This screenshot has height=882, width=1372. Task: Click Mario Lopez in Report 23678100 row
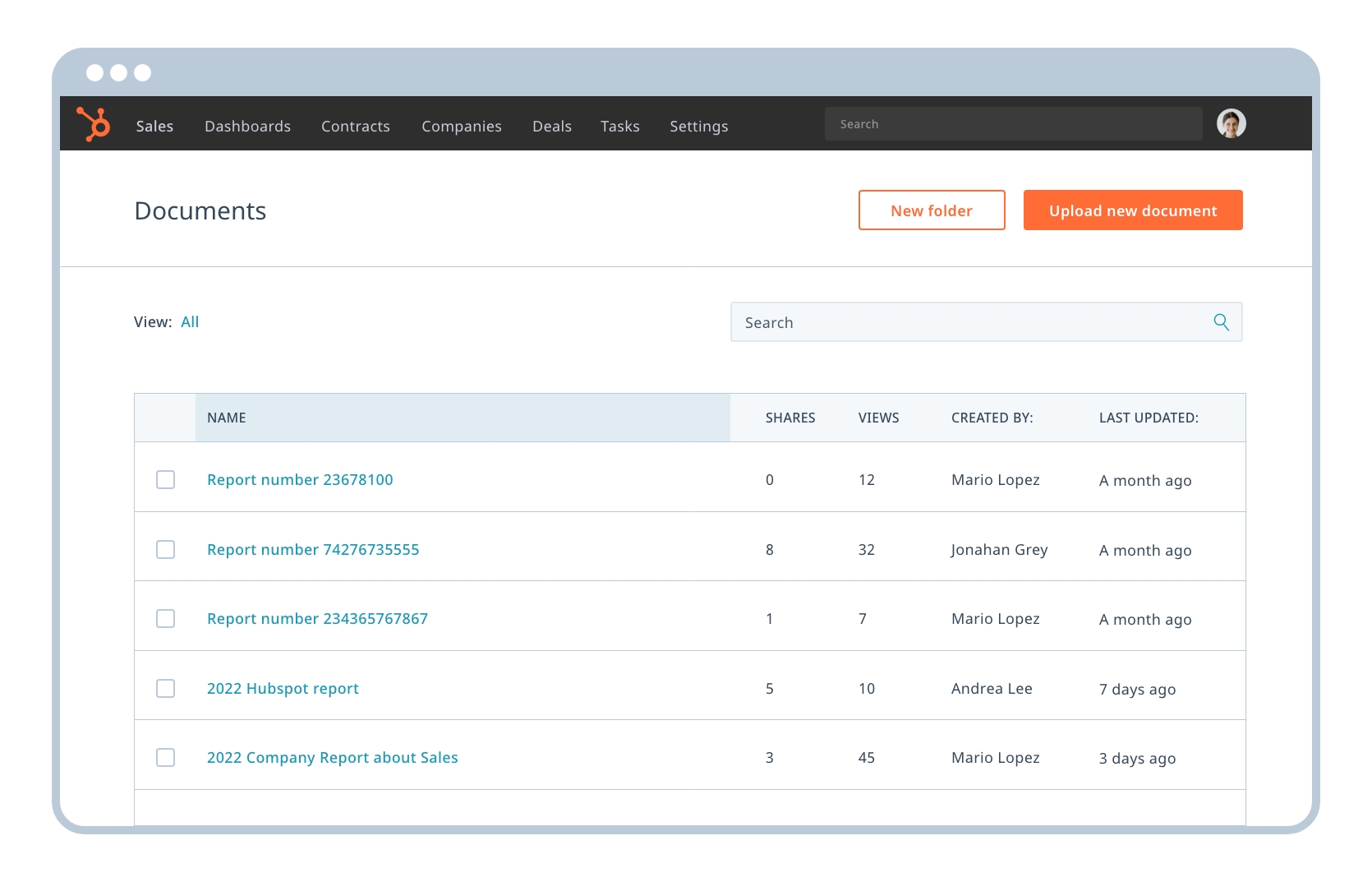click(x=996, y=480)
